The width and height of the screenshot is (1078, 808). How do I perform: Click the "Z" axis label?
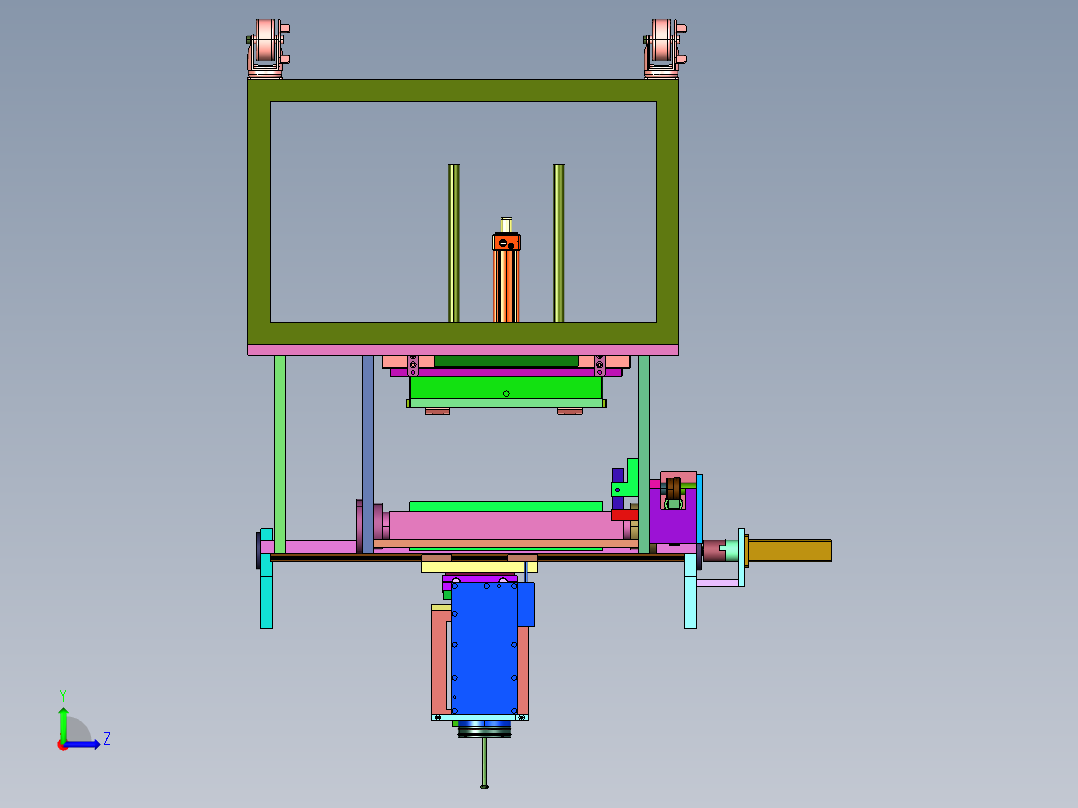click(x=107, y=739)
